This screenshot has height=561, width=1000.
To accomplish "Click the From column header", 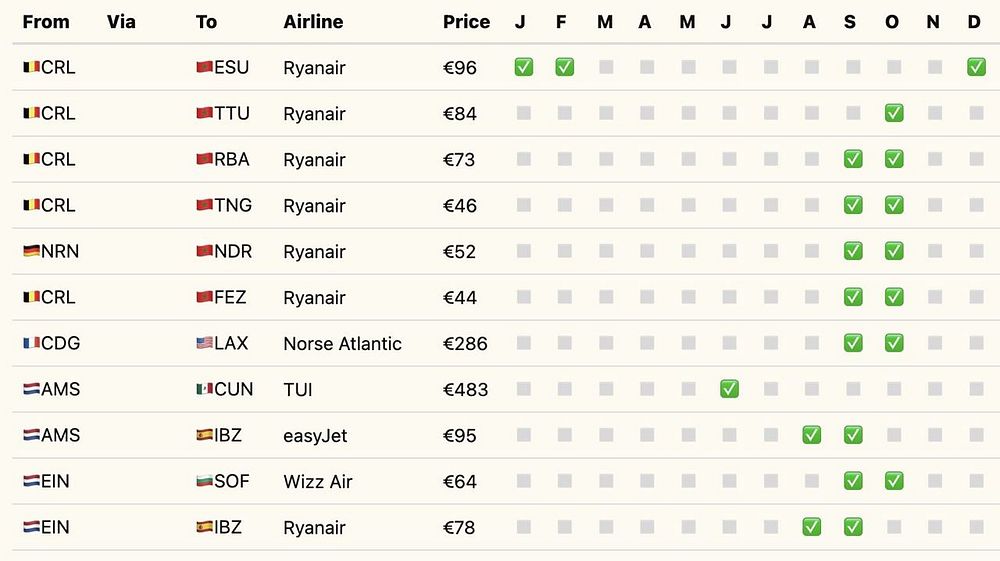I will coord(46,22).
